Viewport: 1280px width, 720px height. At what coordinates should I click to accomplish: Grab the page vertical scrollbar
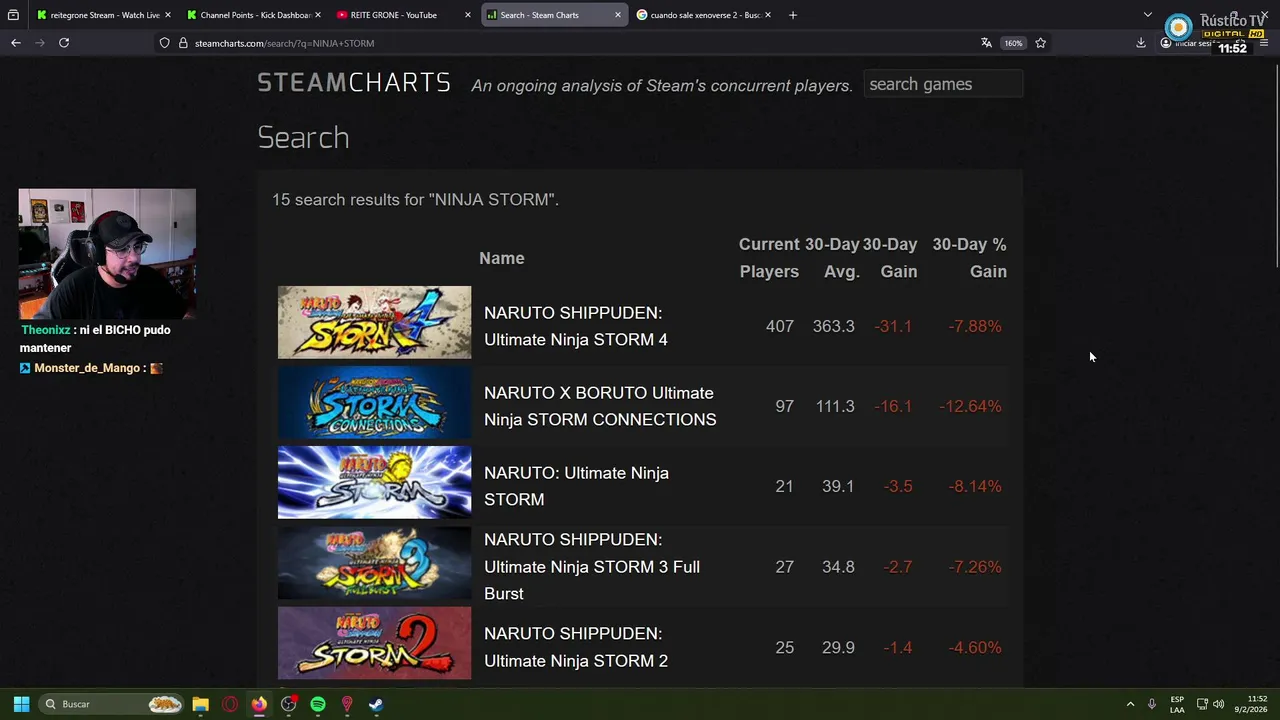click(x=1275, y=168)
